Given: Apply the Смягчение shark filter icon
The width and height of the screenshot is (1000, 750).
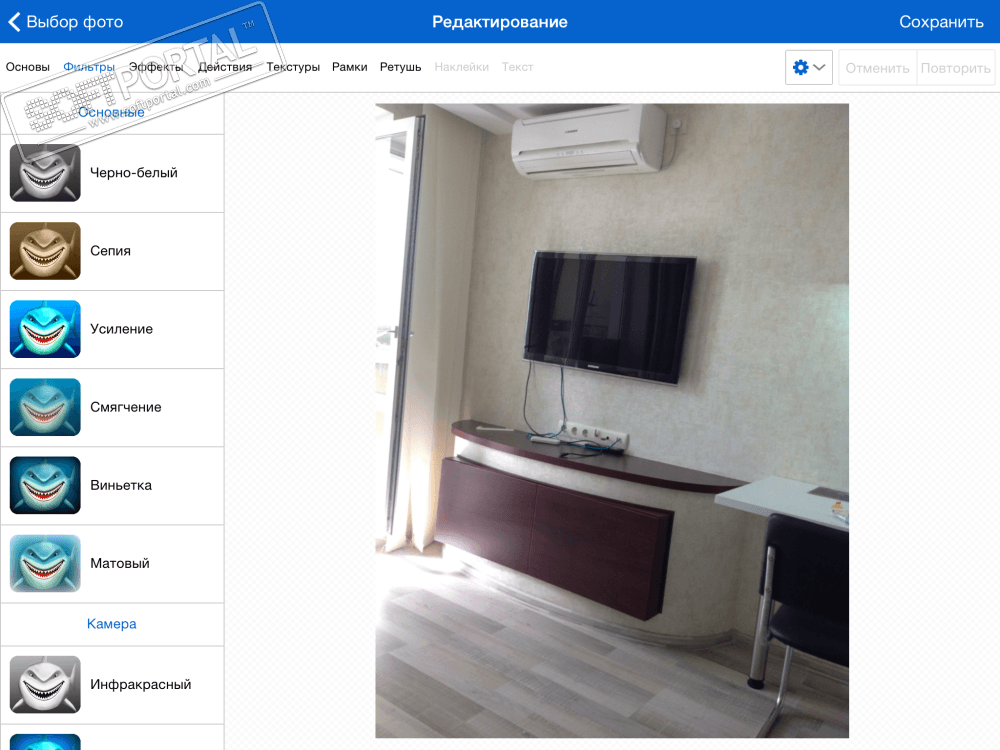Looking at the screenshot, I should click(x=45, y=407).
